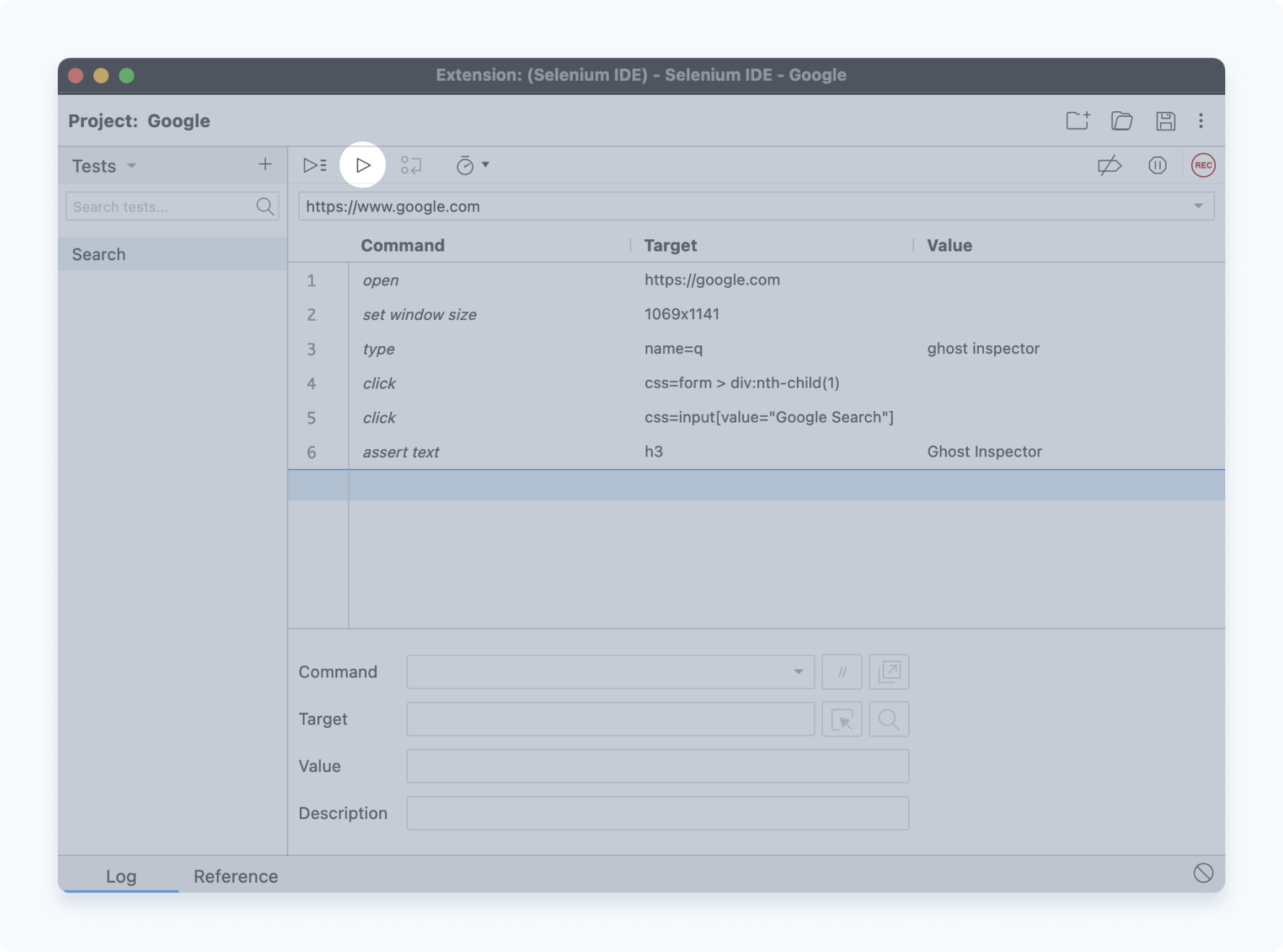Switch to the Reference tab
Viewport: 1283px width, 952px height.
coord(235,876)
